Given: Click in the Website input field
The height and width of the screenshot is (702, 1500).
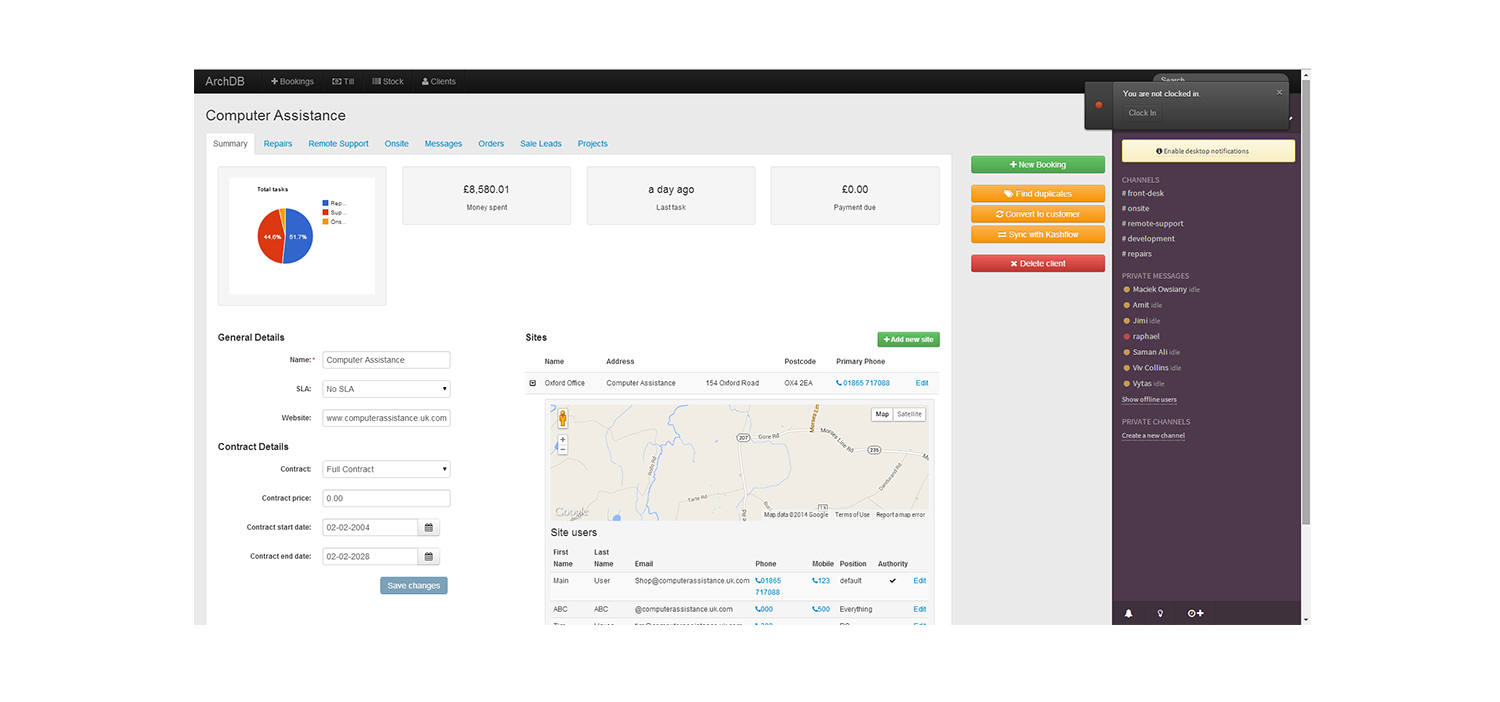Looking at the screenshot, I should (386, 418).
